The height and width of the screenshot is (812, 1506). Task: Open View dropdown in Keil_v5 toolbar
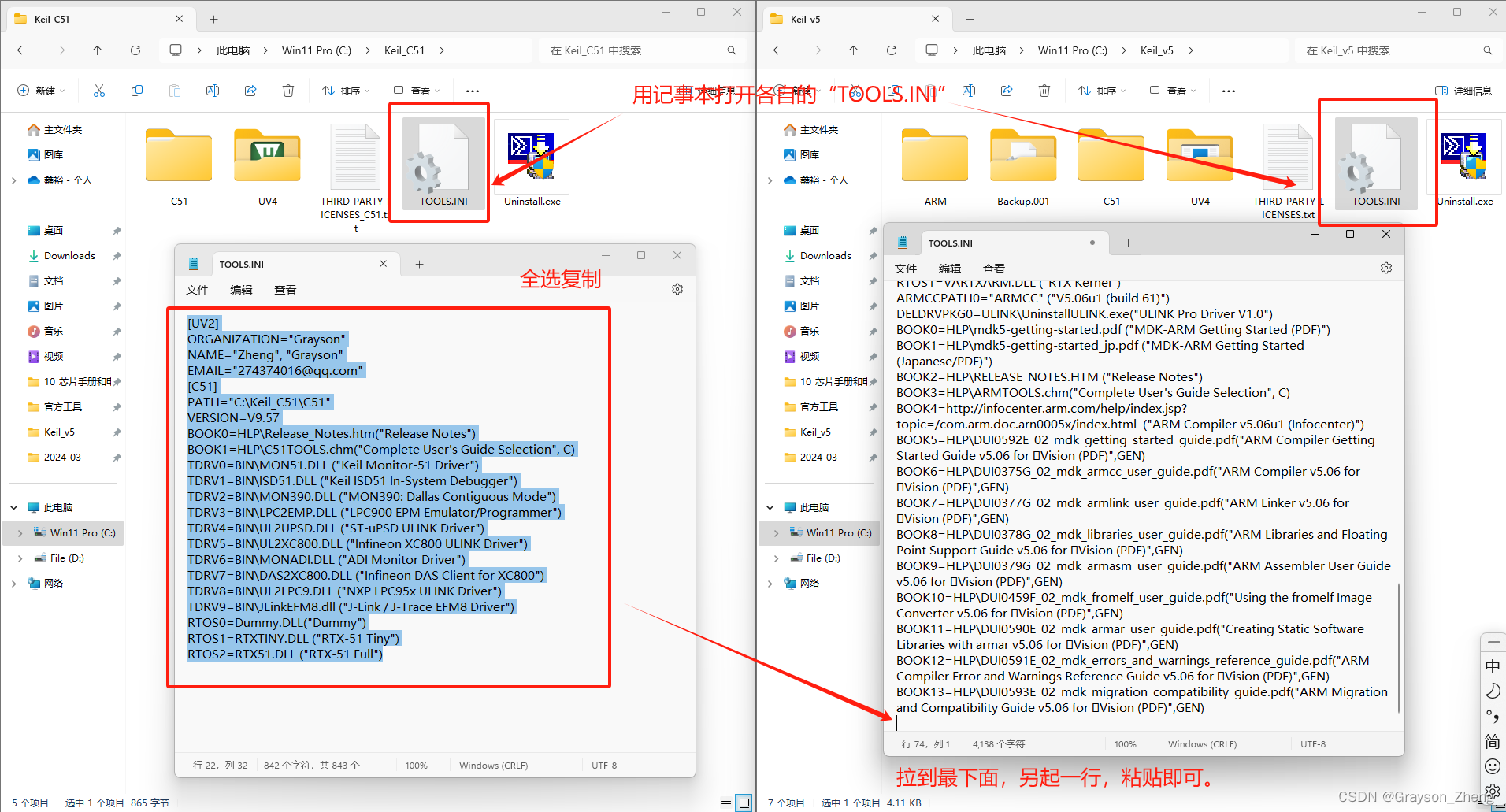(x=1173, y=91)
